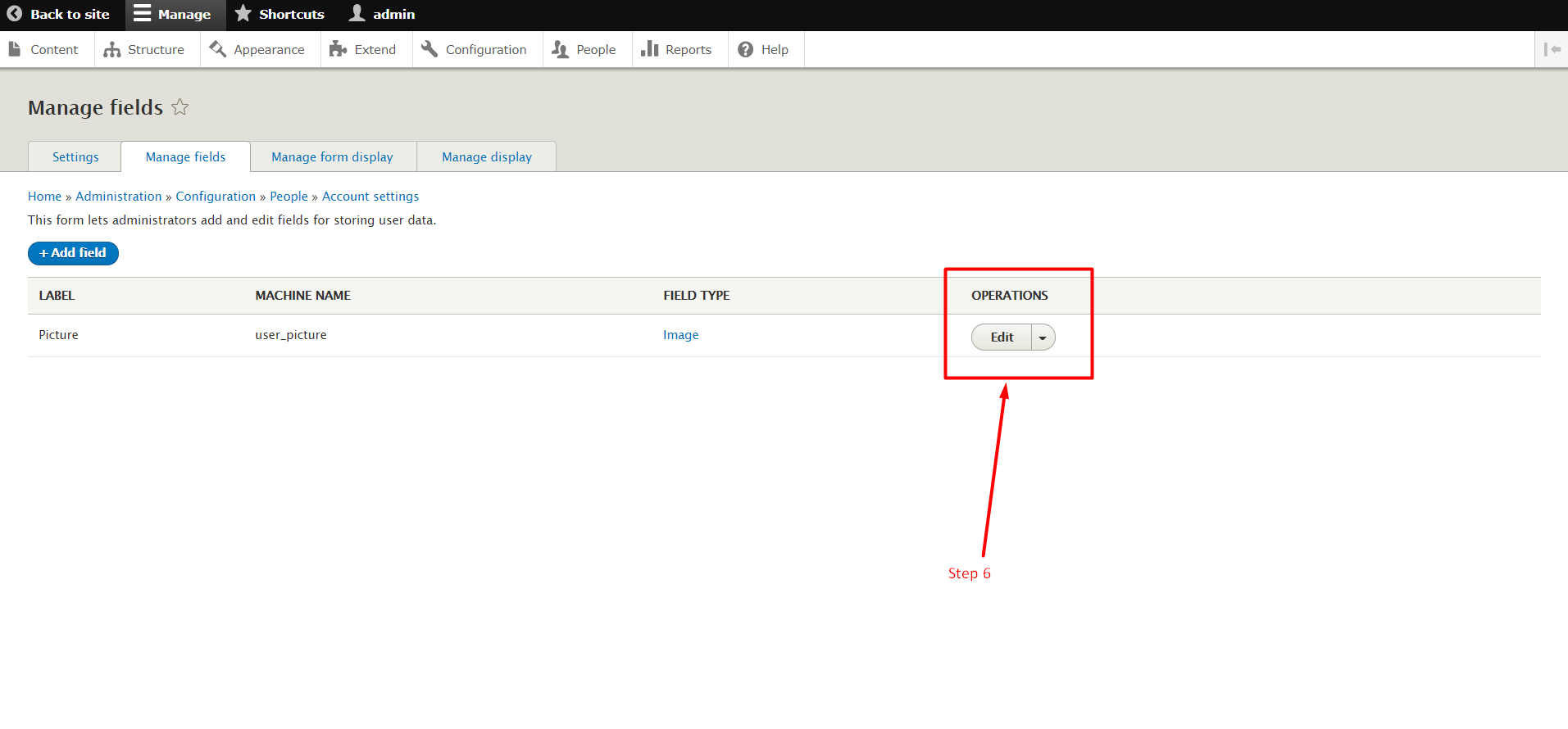Open the Image field type link

[x=680, y=335]
